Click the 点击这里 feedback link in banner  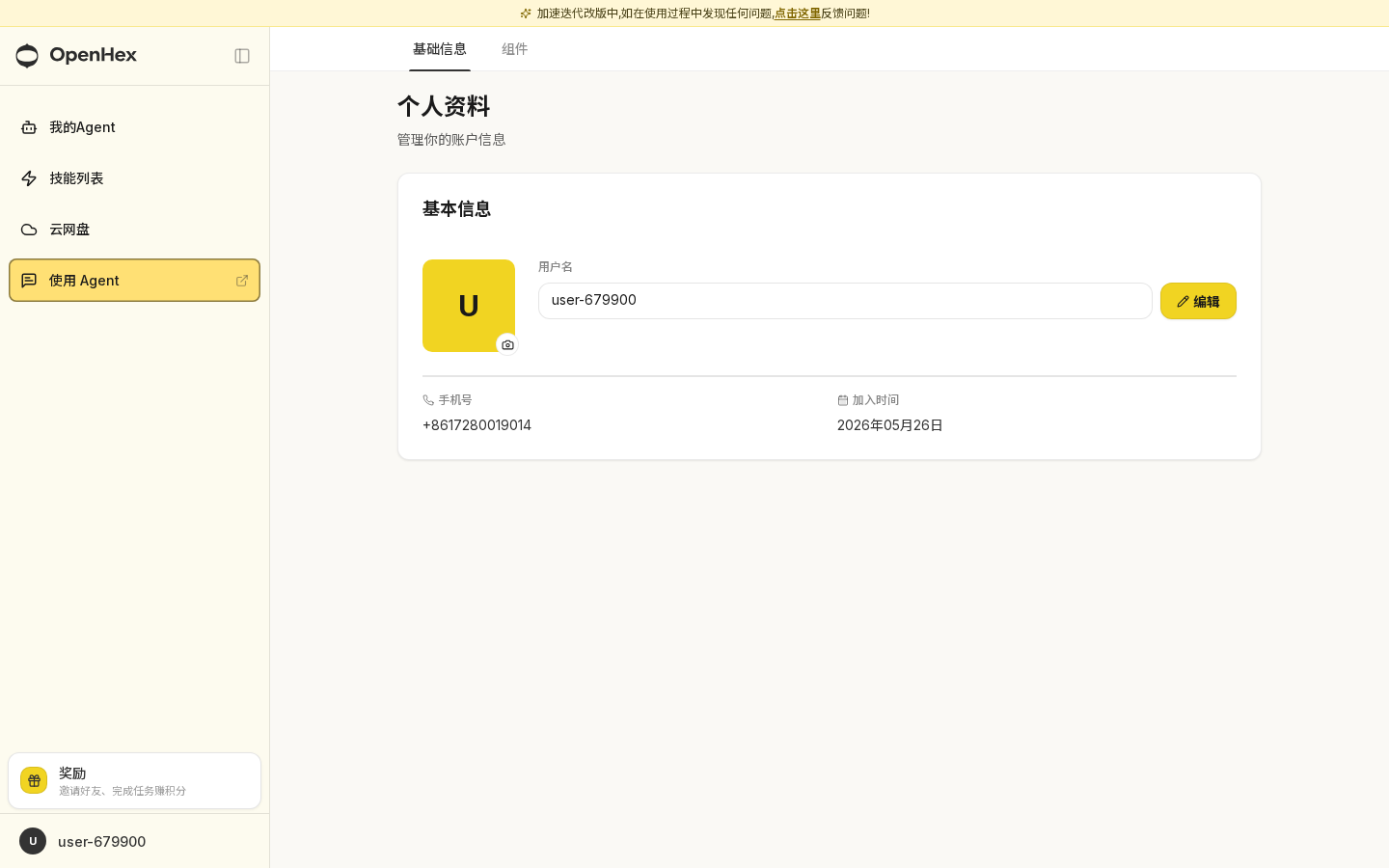(x=798, y=14)
